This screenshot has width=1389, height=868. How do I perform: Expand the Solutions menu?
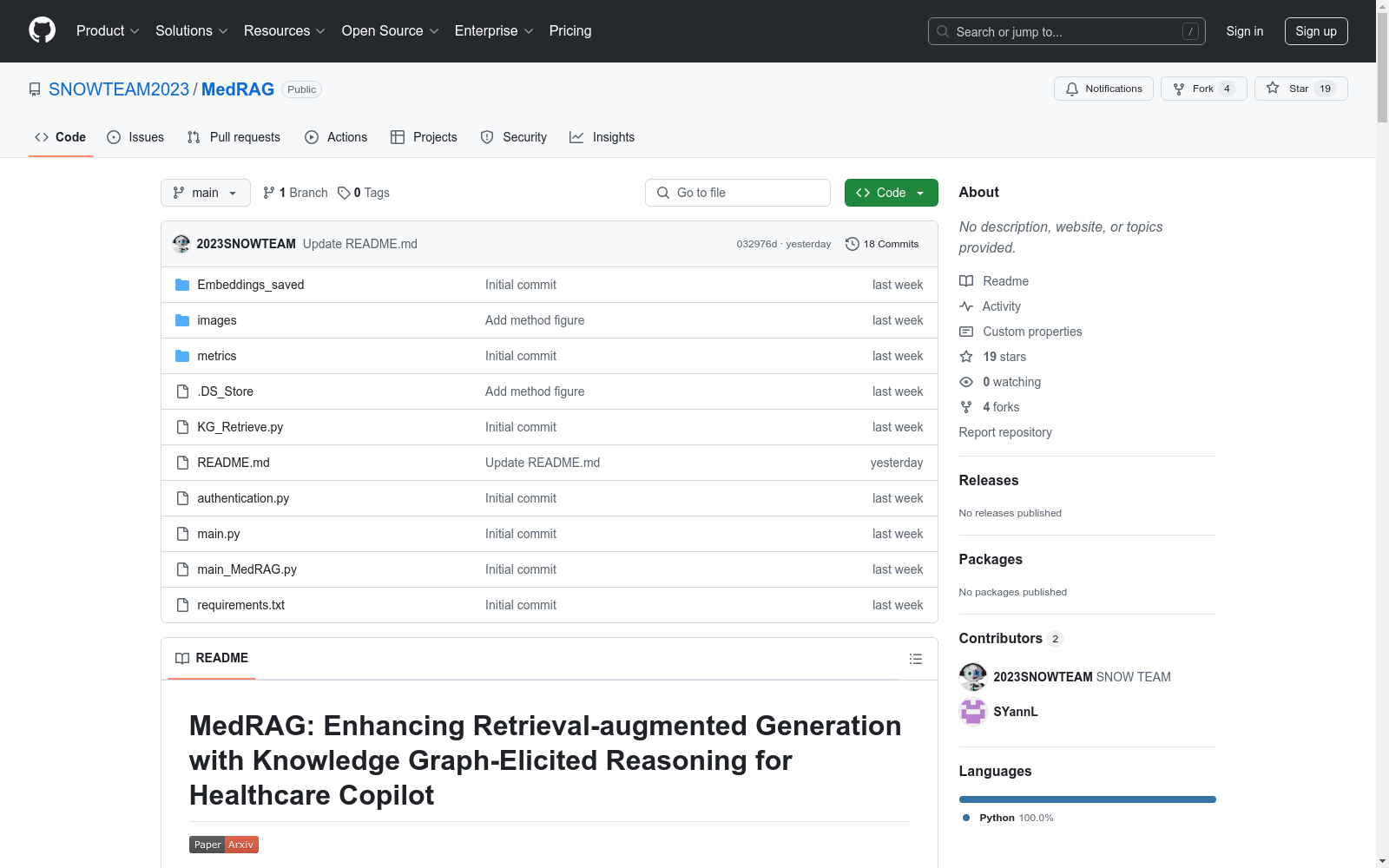coord(192,30)
